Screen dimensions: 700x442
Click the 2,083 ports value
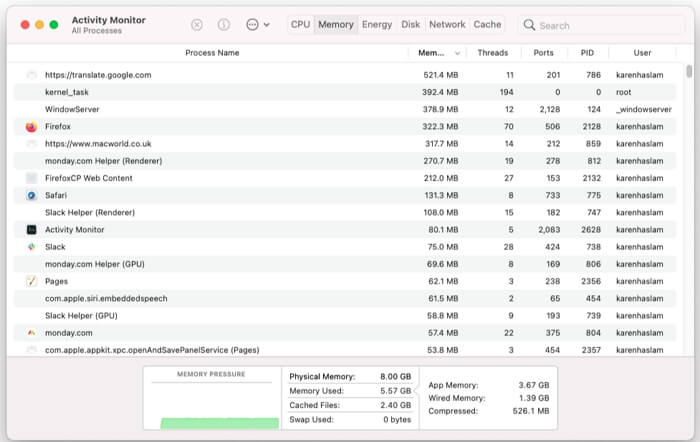pos(549,230)
